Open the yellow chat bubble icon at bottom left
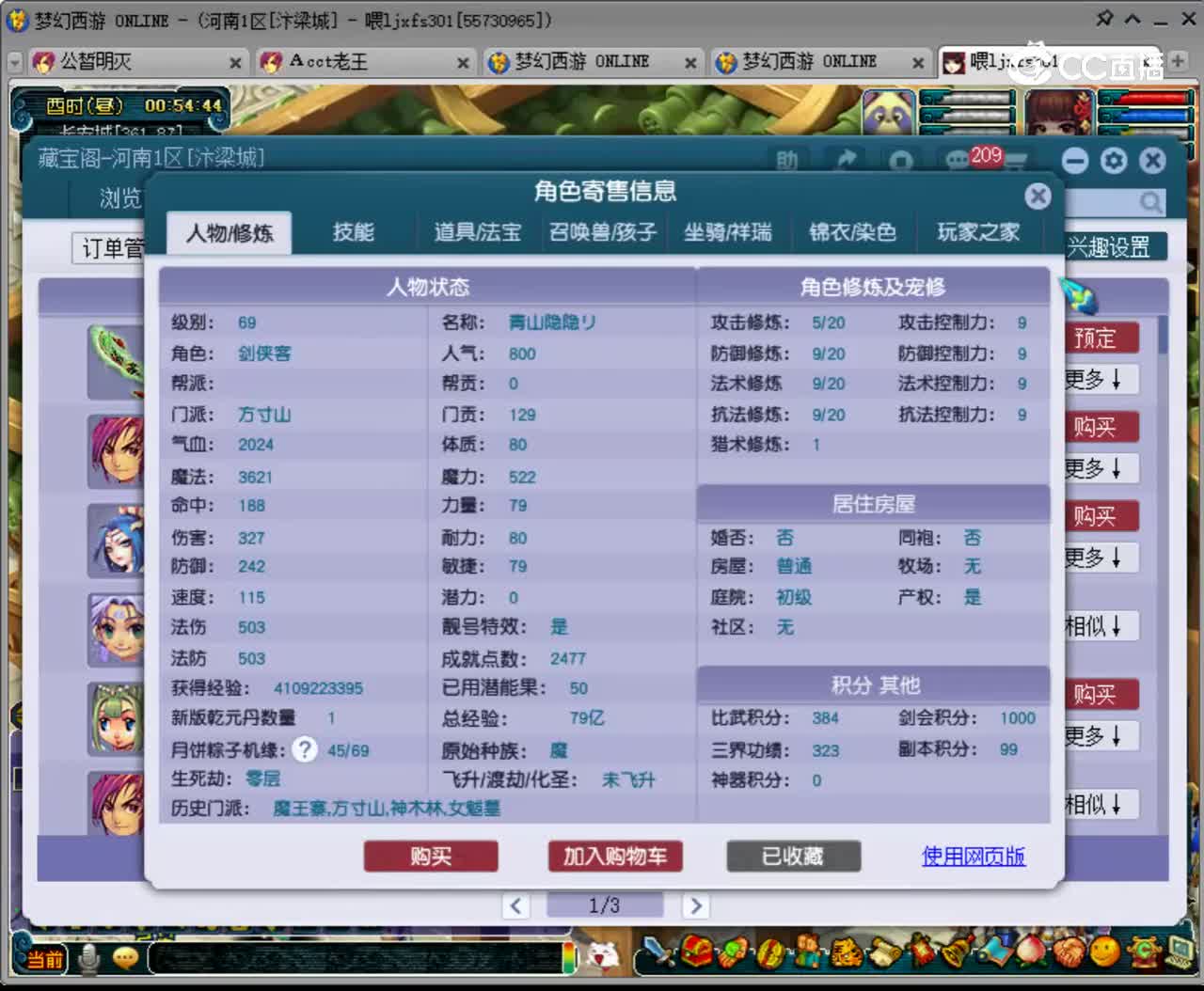This screenshot has width=1204, height=991. [x=125, y=958]
